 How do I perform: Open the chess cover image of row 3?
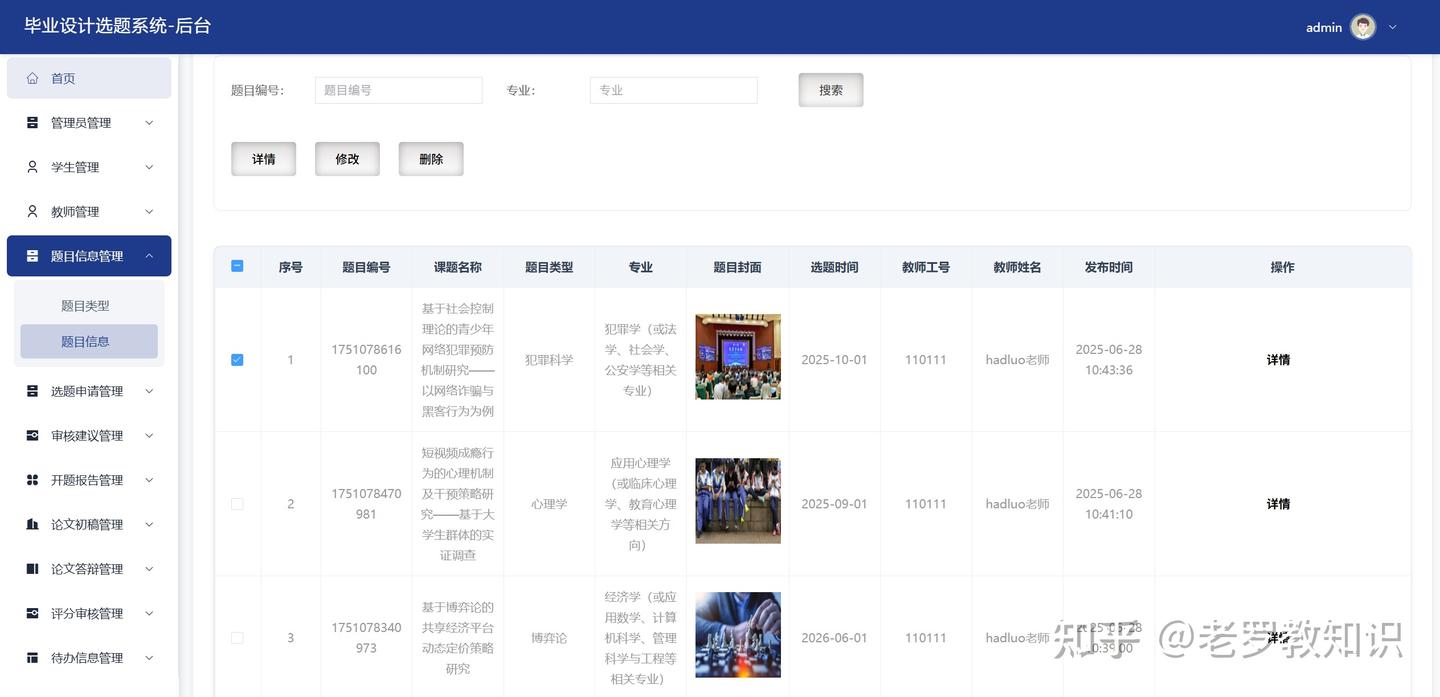click(738, 635)
